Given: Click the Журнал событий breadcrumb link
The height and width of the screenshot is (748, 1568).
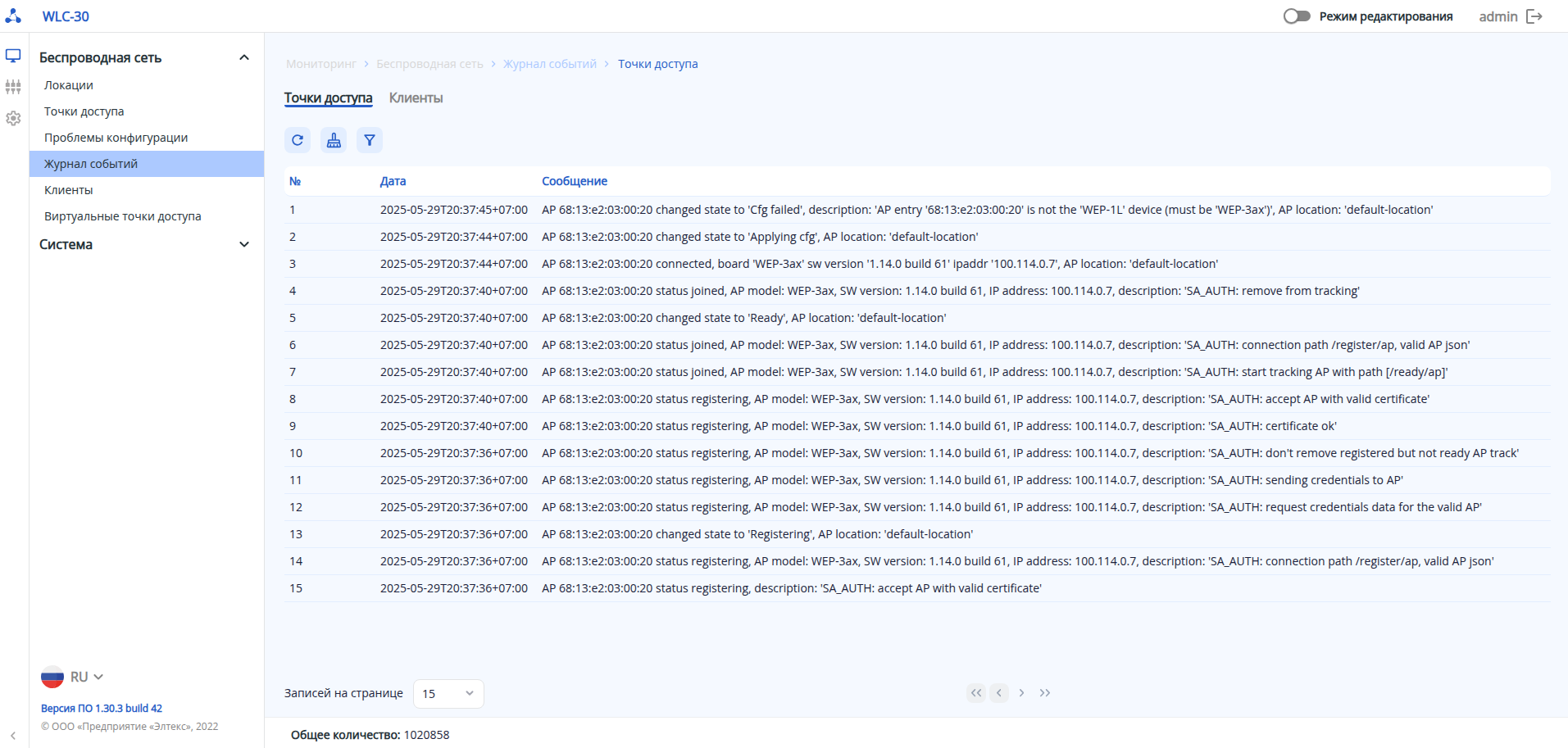Looking at the screenshot, I should coord(550,64).
